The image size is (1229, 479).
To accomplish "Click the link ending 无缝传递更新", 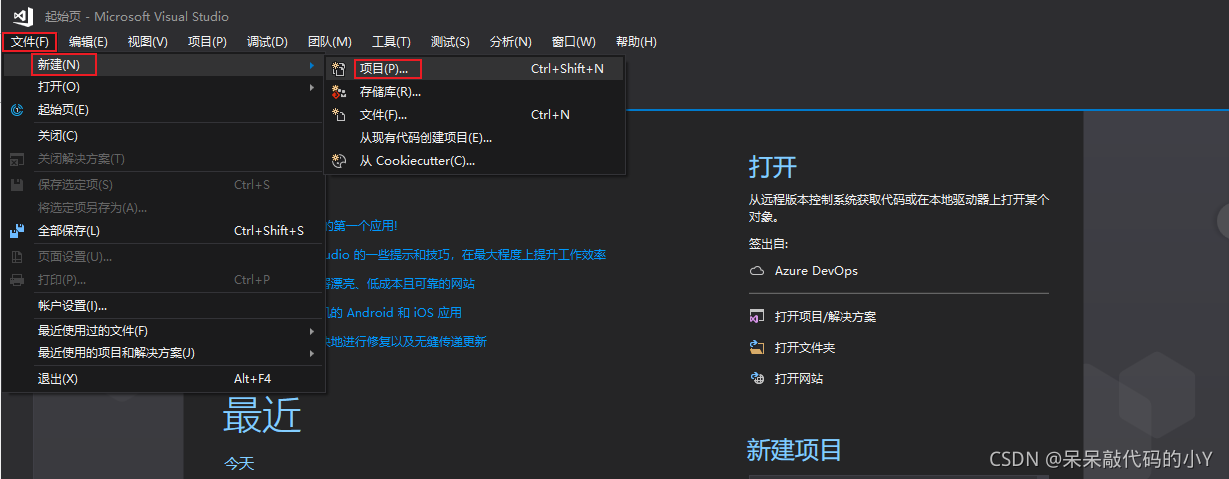I will [406, 342].
